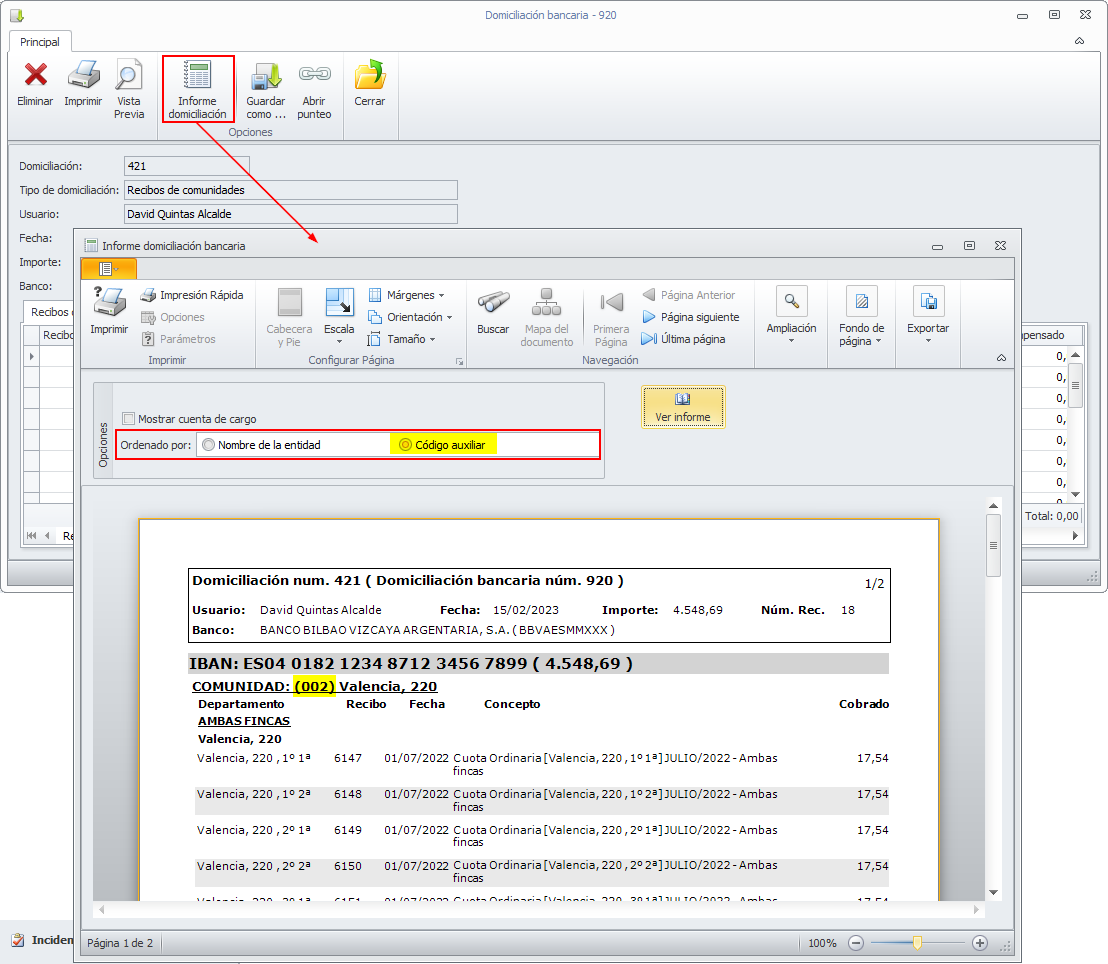1108x964 pixels.
Task: Click the Usuario field David Quintas Alcalde
Action: coord(290,214)
